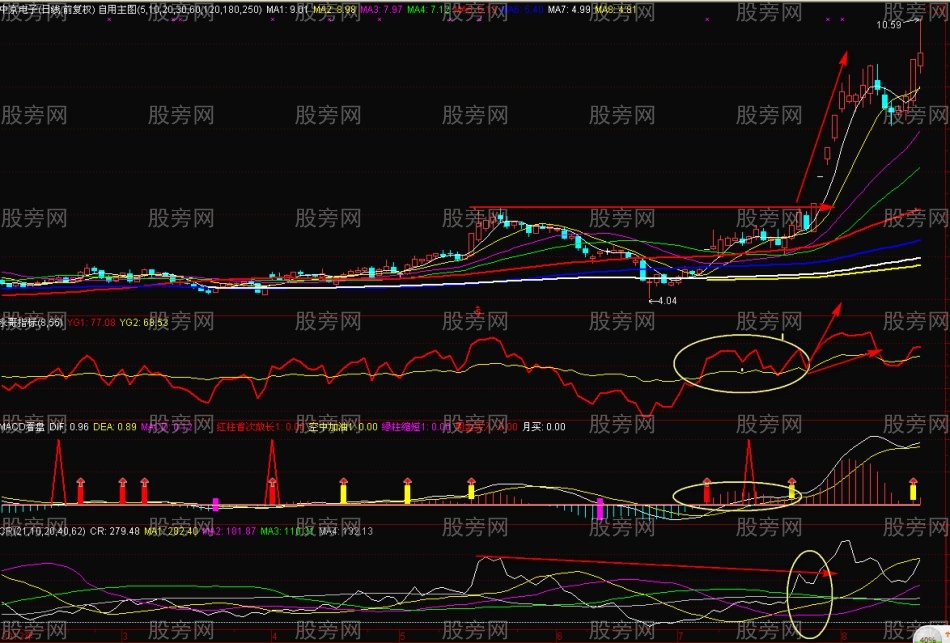The image size is (950, 643).
Task: Click the green MA4: 7.12 value in the header
Action: tap(428, 10)
